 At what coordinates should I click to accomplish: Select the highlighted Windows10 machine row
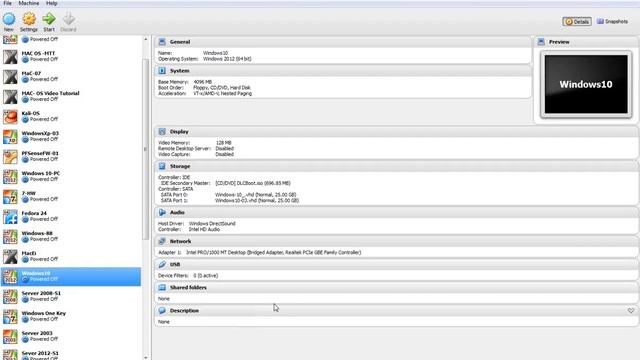(x=71, y=276)
